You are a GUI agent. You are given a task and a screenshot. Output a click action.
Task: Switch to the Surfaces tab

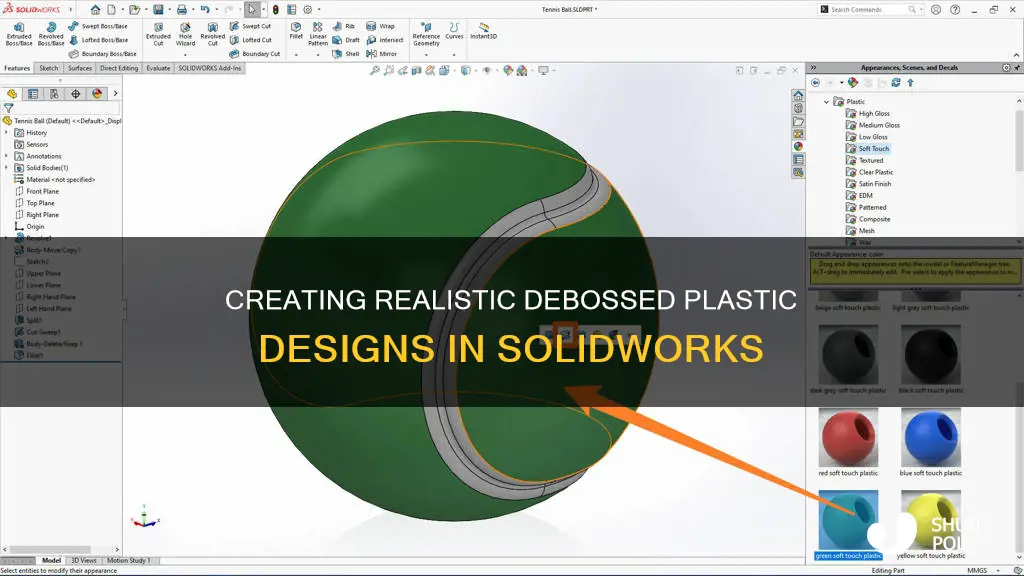coord(80,68)
